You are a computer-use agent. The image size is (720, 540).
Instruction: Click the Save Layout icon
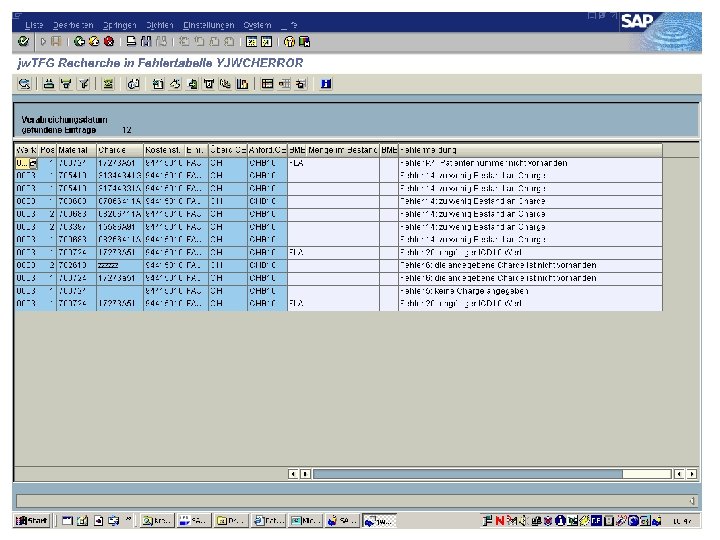point(301,84)
